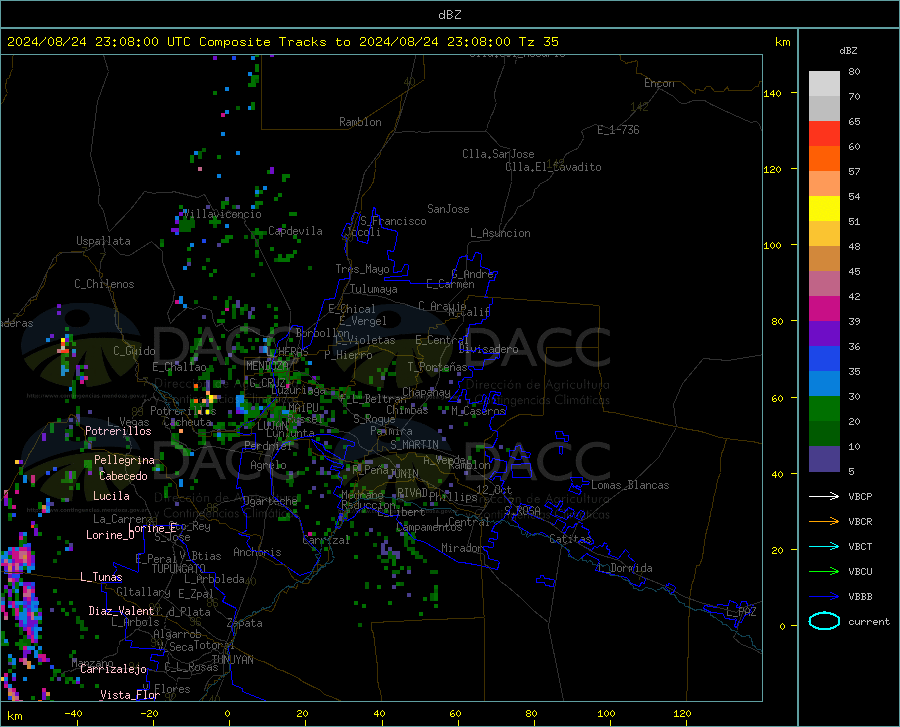Click the Ramblon label near top
Viewport: 900px width, 727px height.
point(360,122)
